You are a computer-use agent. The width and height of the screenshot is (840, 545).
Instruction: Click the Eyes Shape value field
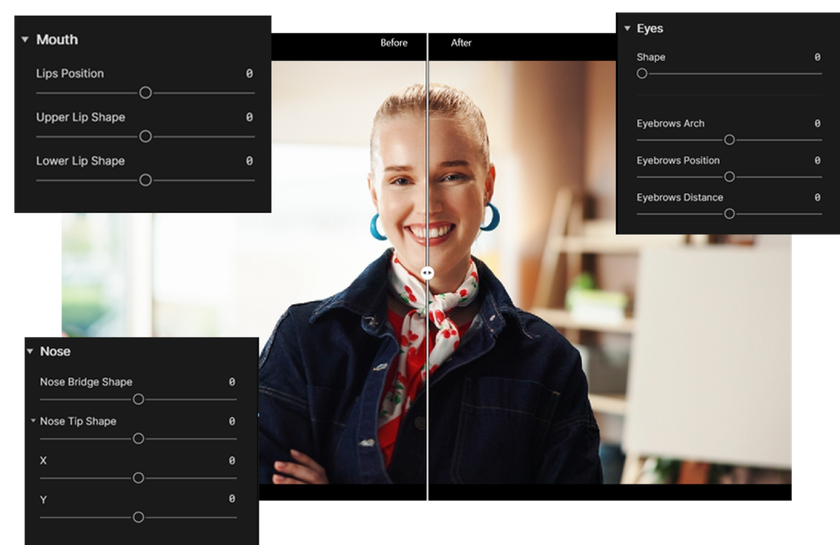[x=818, y=57]
